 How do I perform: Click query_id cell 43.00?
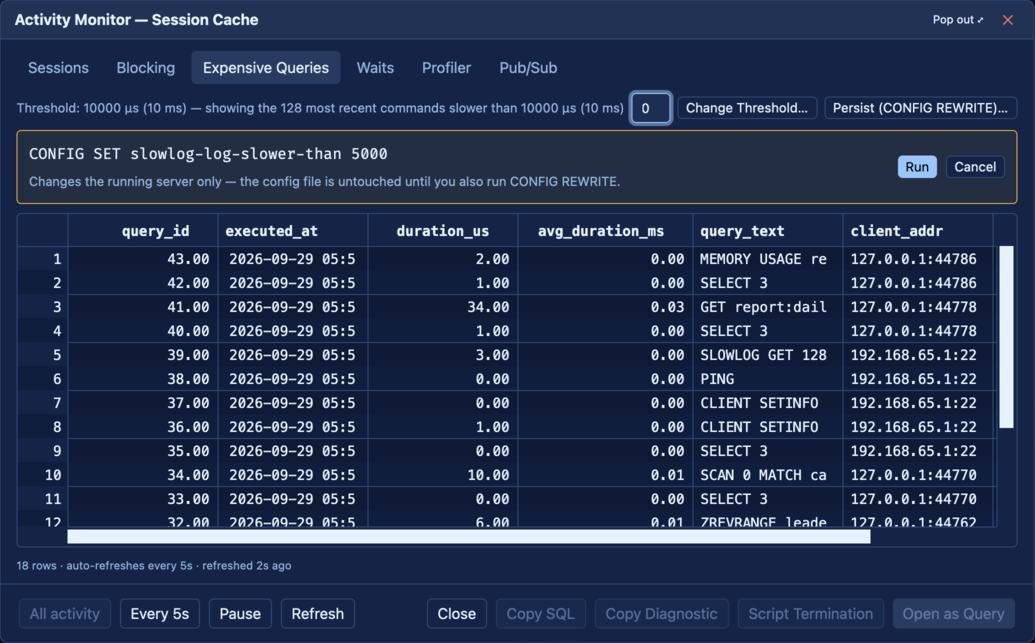[x=143, y=259]
